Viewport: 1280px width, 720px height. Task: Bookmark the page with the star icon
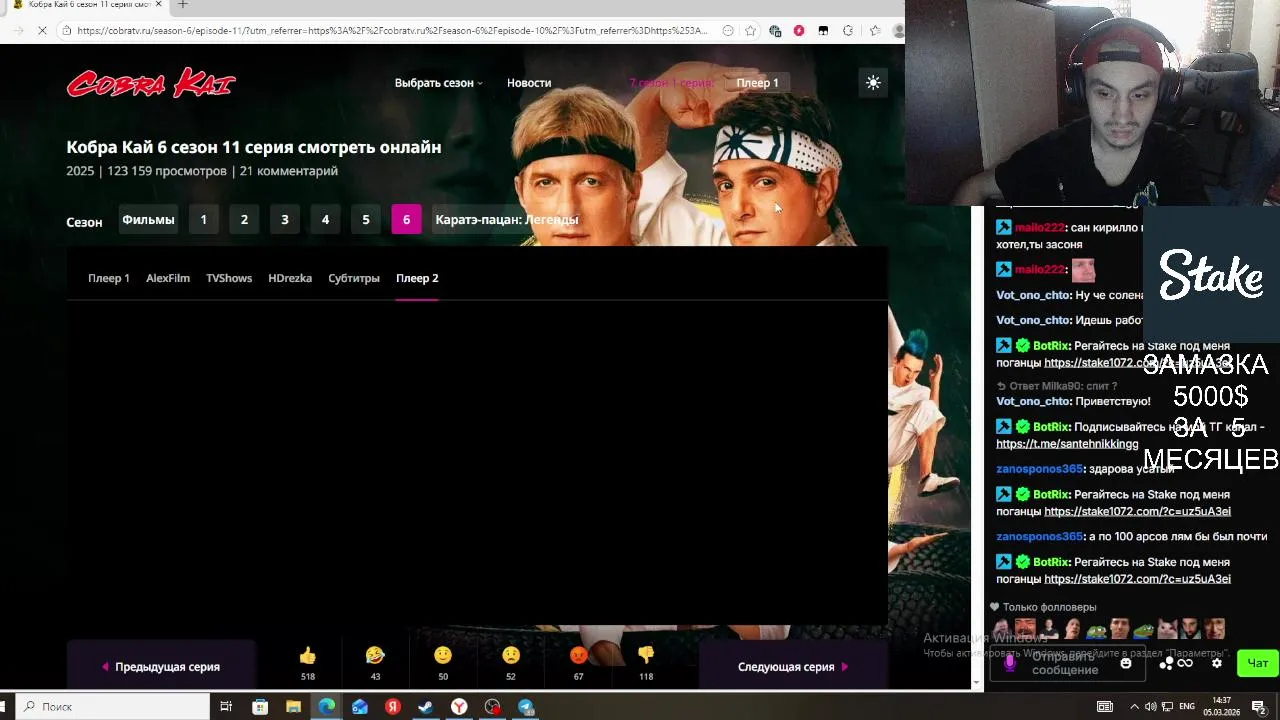tap(750, 31)
